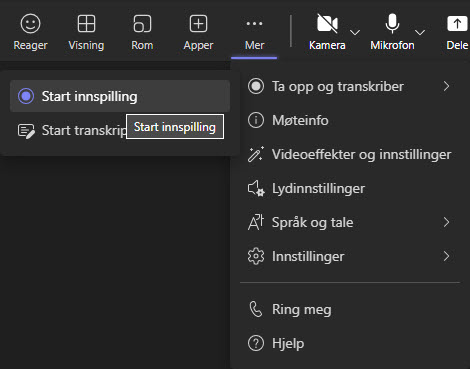
Task: Open the Reager emoji reactions button
Action: [x=30, y=32]
